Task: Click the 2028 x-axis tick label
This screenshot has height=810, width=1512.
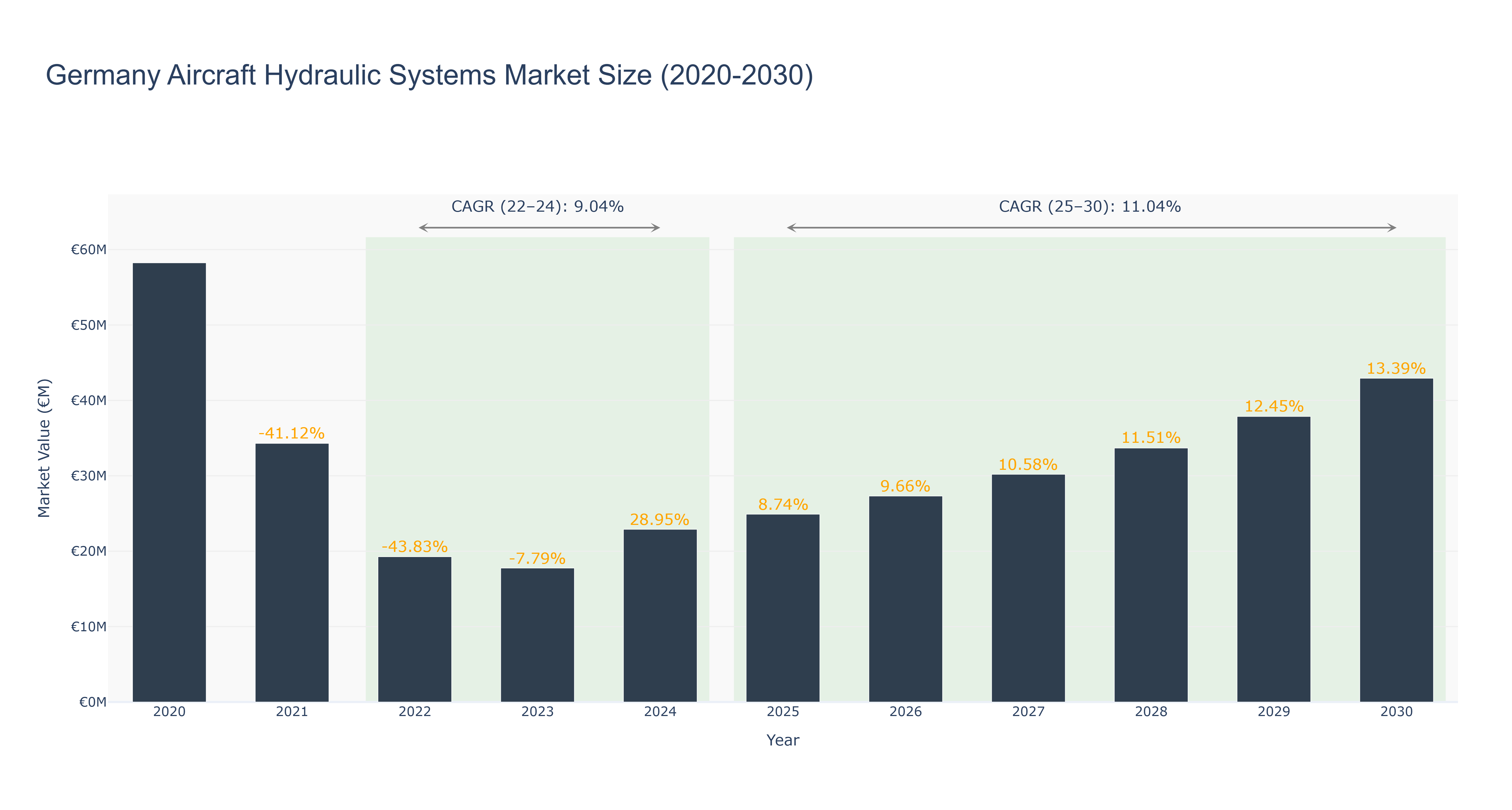Action: pyautogui.click(x=1150, y=712)
